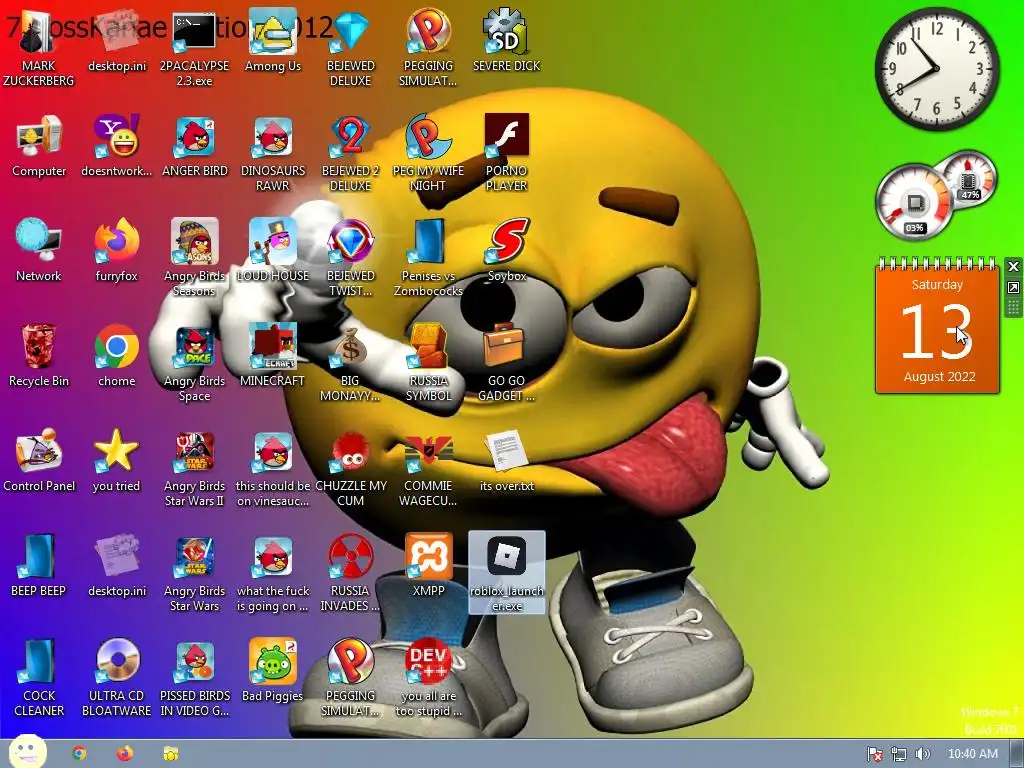This screenshot has height=768, width=1024.
Task: Open Angry Birds Star Wars II
Action: [195, 468]
